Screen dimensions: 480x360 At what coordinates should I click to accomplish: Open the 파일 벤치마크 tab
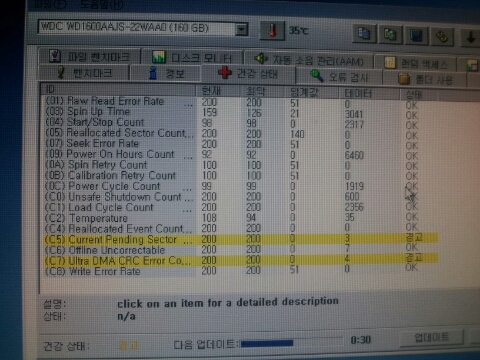click(89, 56)
